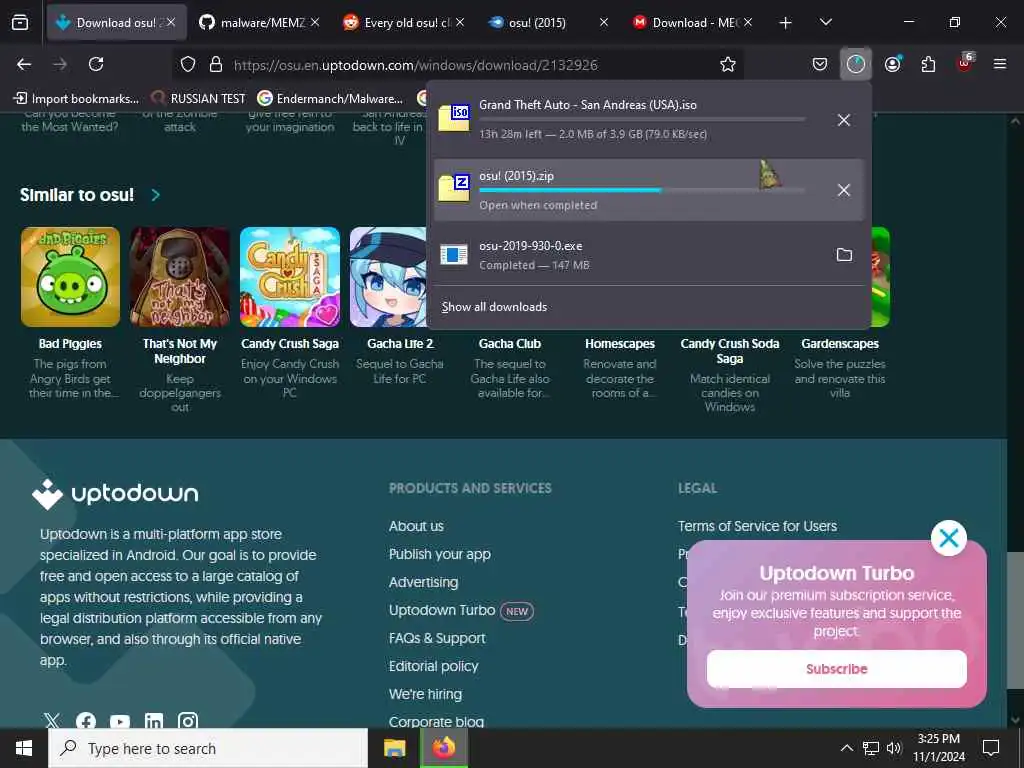Image resolution: width=1024 pixels, height=768 pixels.
Task: Close the Uptodown Turbo popup
Action: [948, 538]
